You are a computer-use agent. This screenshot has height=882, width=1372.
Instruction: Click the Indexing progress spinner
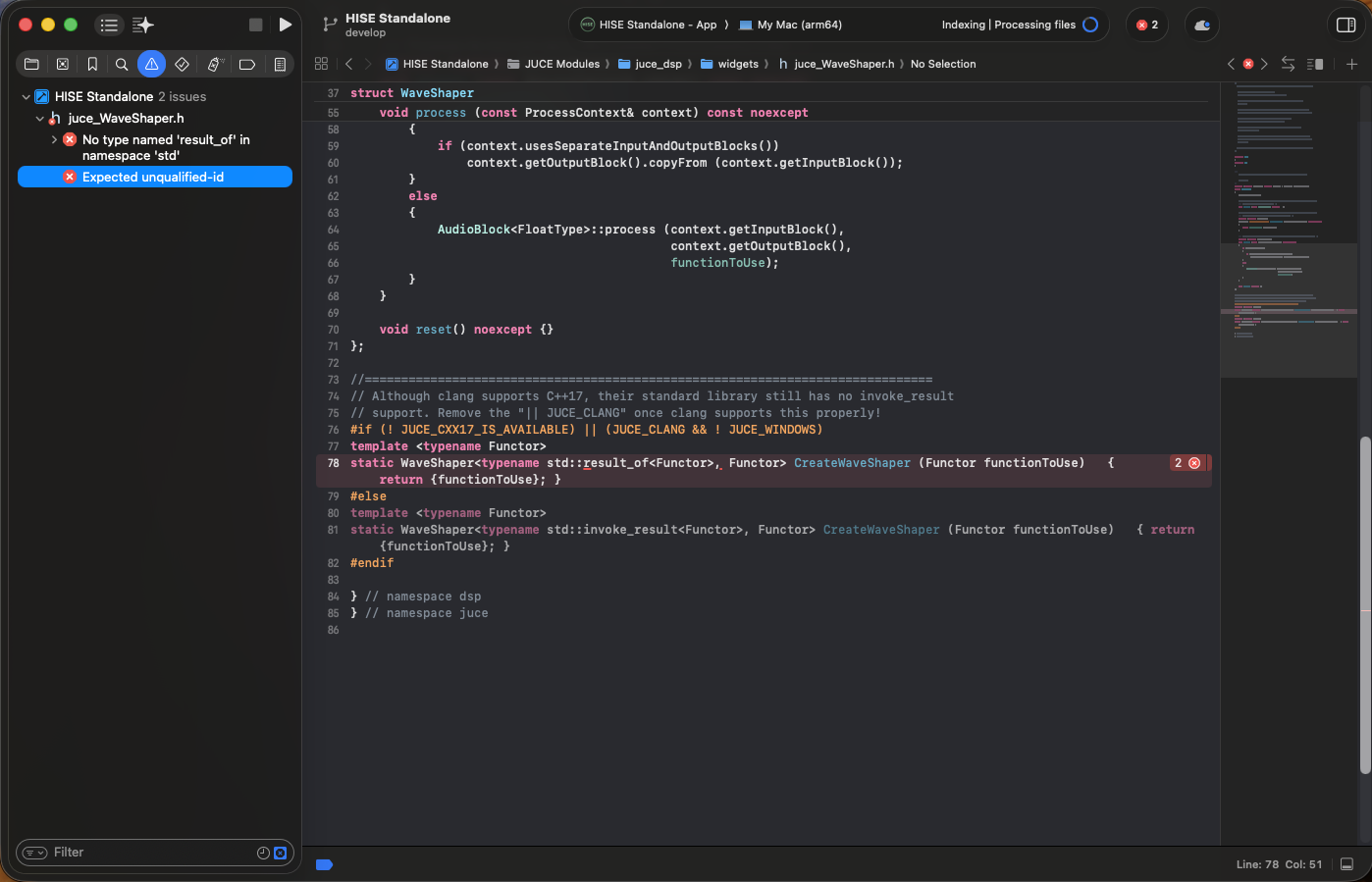[x=1090, y=25]
